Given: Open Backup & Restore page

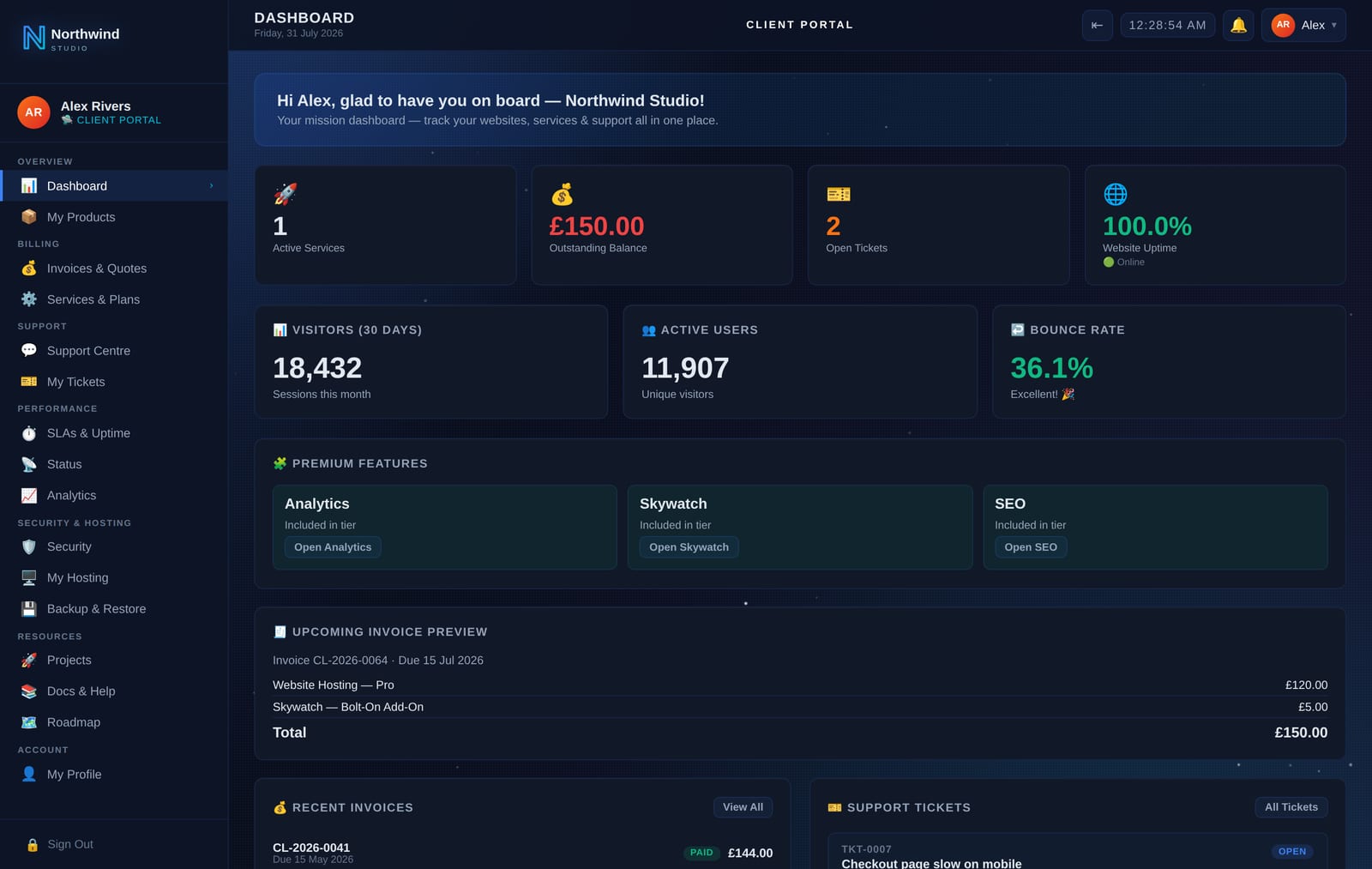Looking at the screenshot, I should pos(114,609).
